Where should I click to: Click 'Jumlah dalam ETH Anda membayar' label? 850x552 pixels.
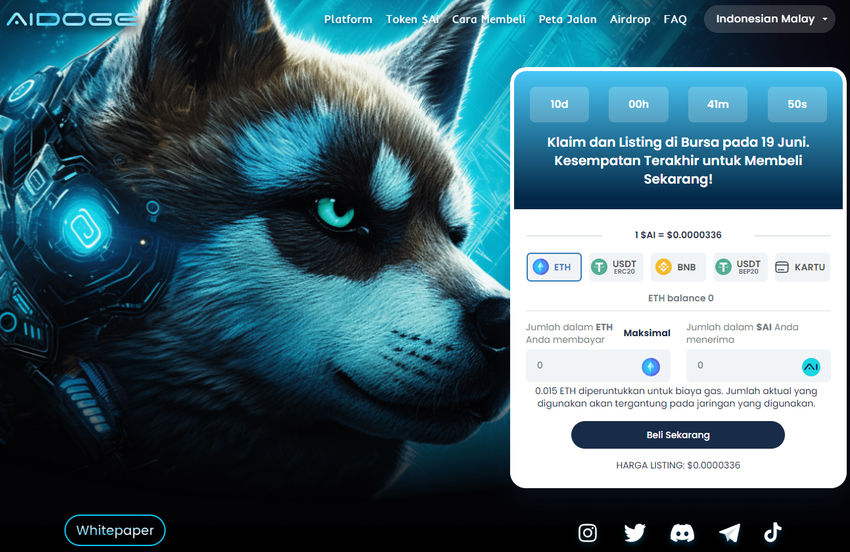coord(569,333)
